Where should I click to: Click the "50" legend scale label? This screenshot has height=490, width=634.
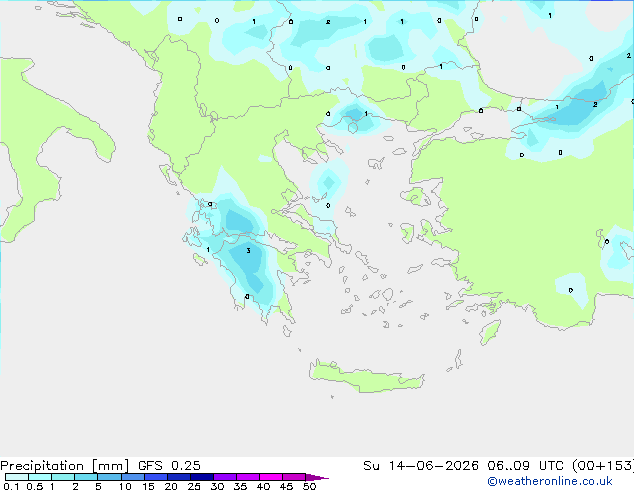[x=309, y=486]
